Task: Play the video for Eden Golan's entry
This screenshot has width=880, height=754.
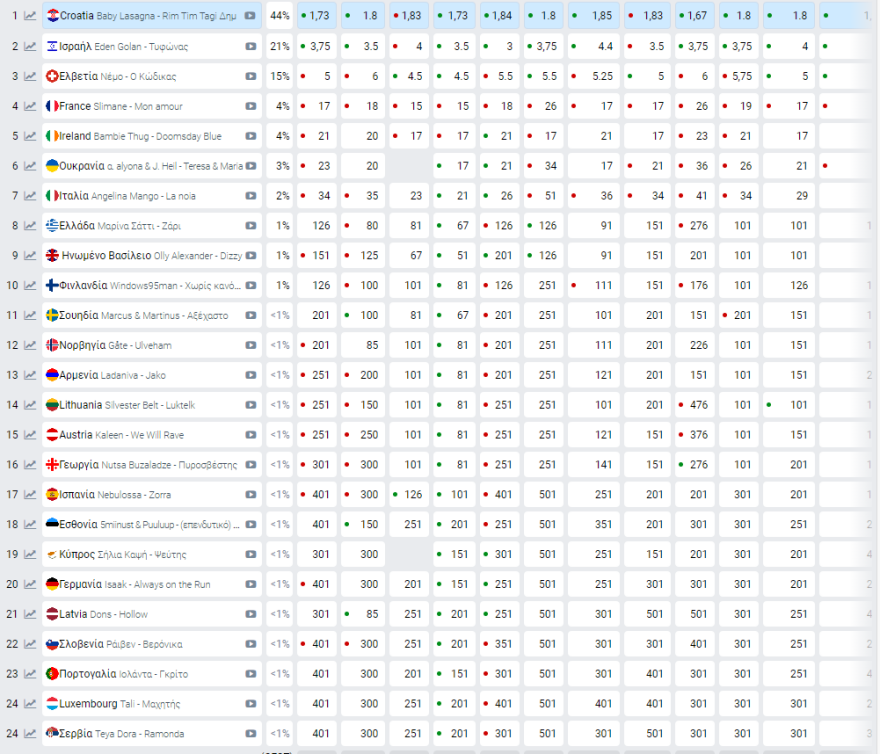Action: click(x=250, y=46)
